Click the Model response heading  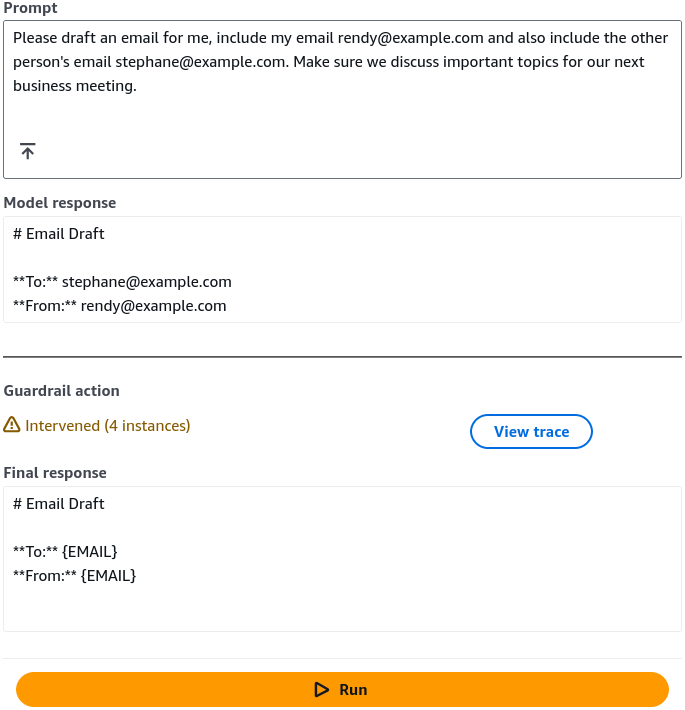tap(60, 203)
